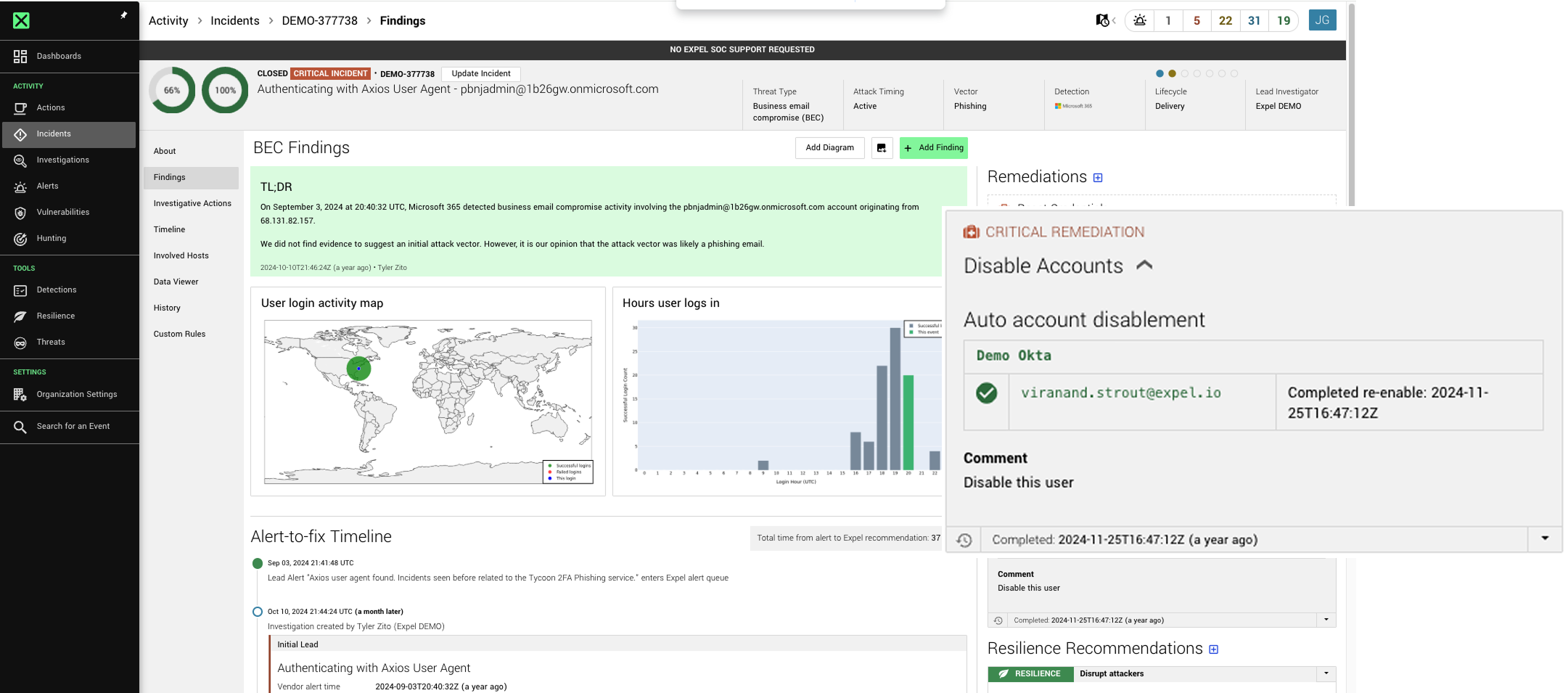The image size is (1568, 693).
Task: Toggle the sidebar pin icon
Action: pyautogui.click(x=124, y=15)
